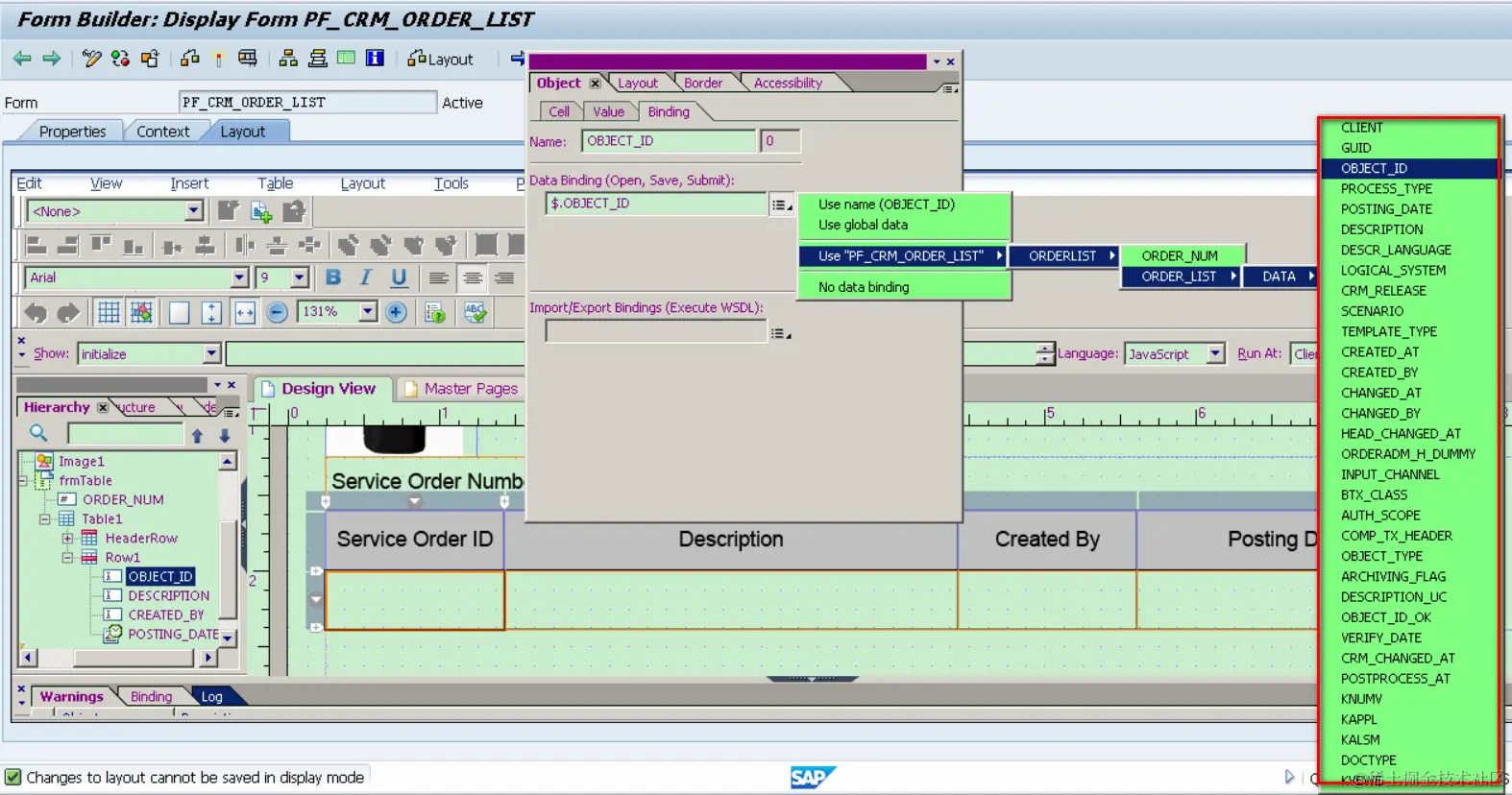This screenshot has height=795, width=1512.
Task: Click the Underline formatting icon
Action: pyautogui.click(x=399, y=277)
